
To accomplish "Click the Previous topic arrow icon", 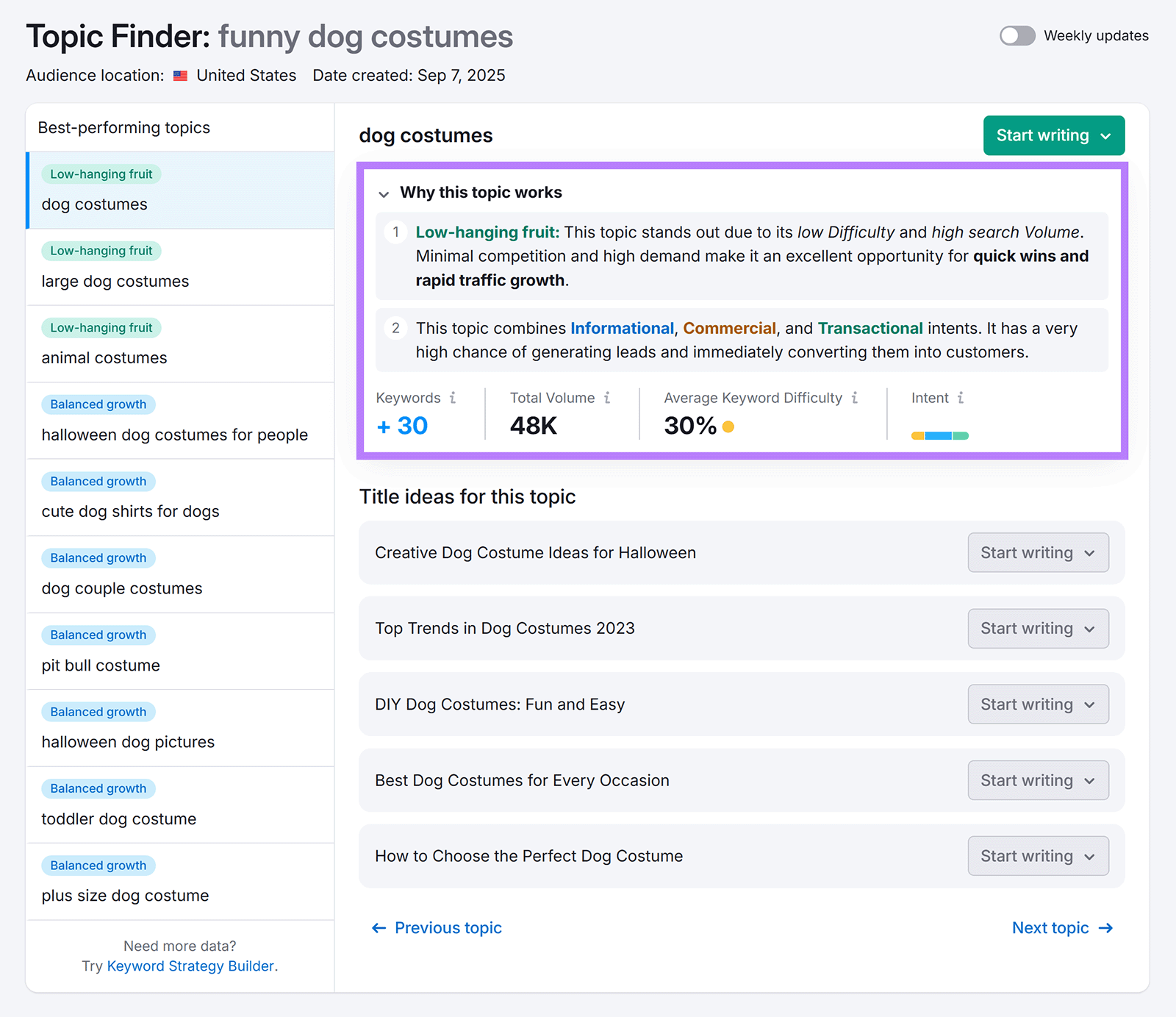I will tap(379, 928).
